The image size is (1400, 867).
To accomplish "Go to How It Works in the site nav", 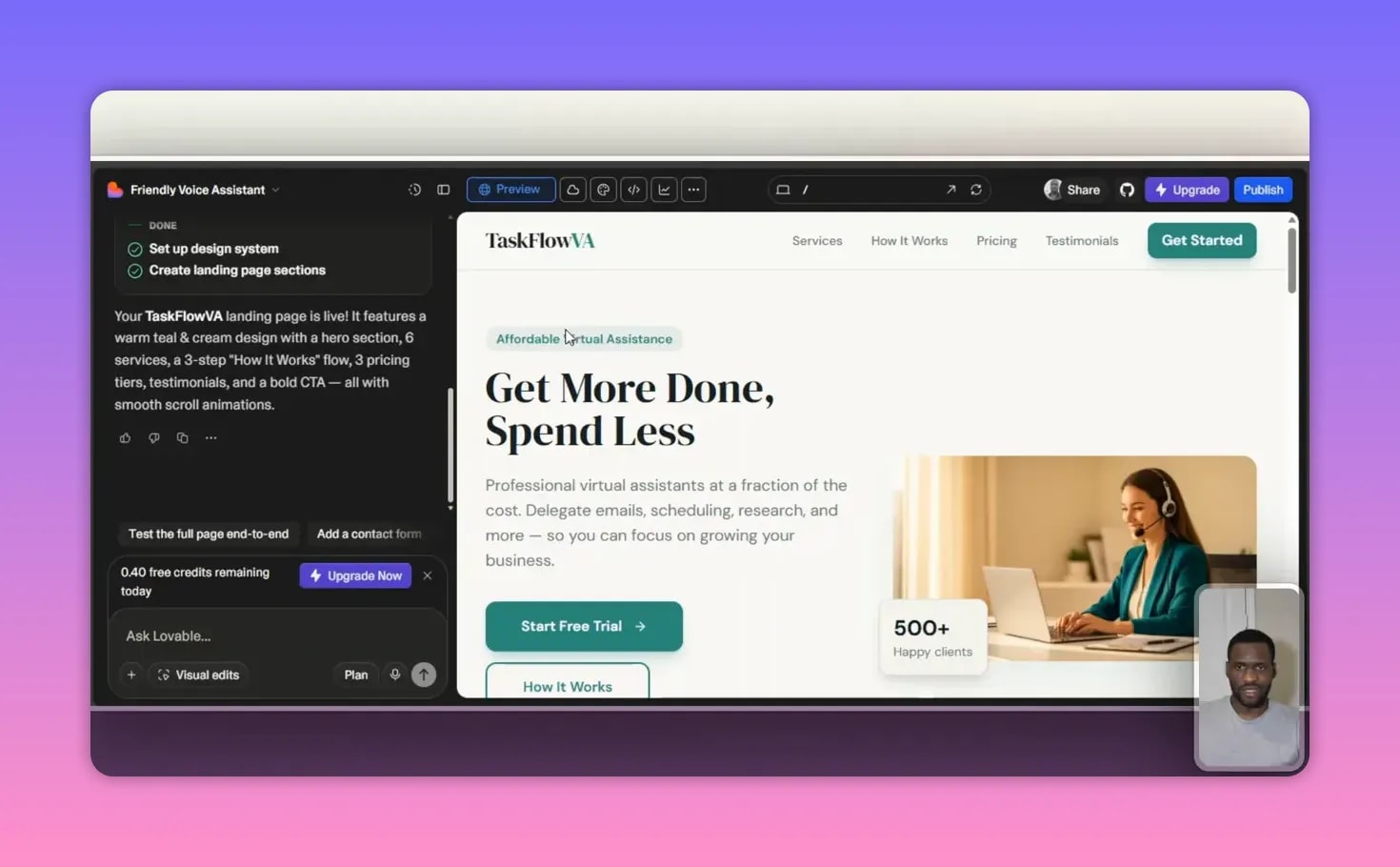I will pos(910,241).
